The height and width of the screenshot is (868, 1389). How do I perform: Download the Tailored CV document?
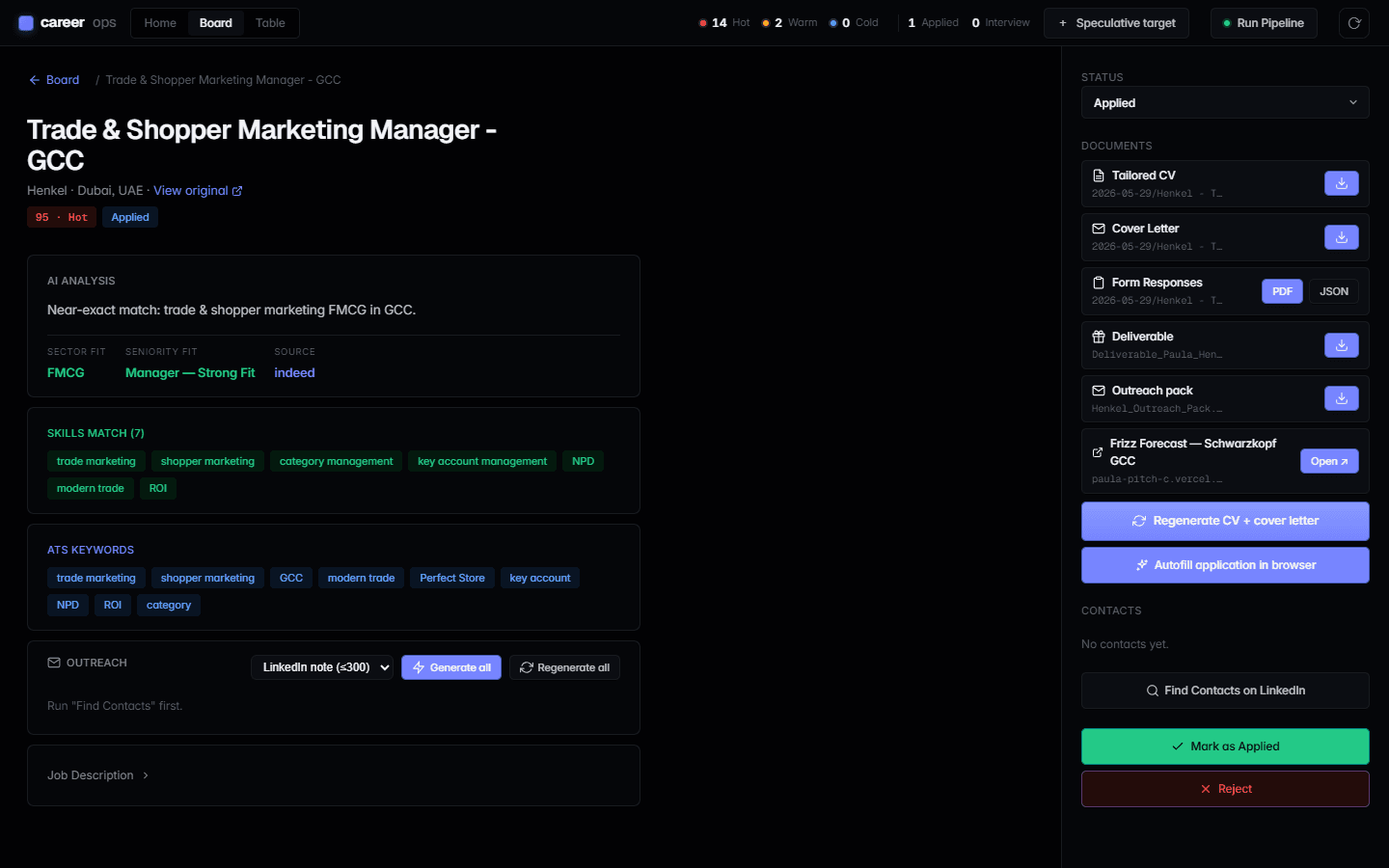1341,183
